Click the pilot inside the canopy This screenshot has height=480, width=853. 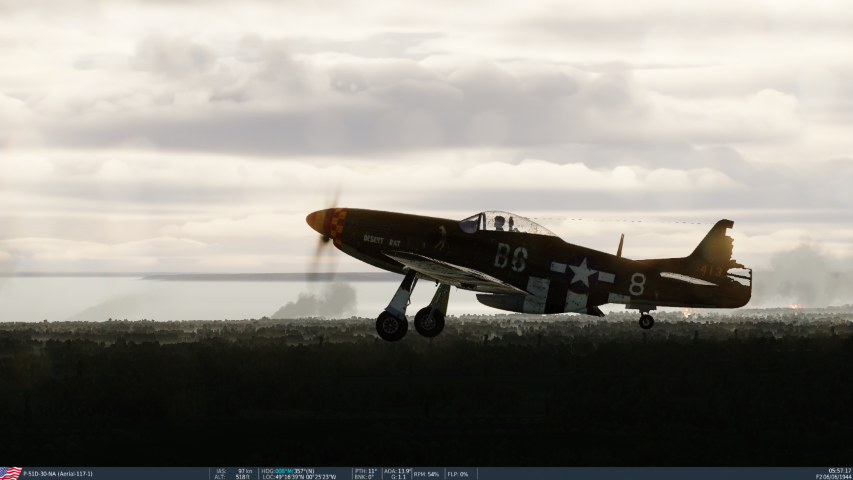[x=499, y=223]
